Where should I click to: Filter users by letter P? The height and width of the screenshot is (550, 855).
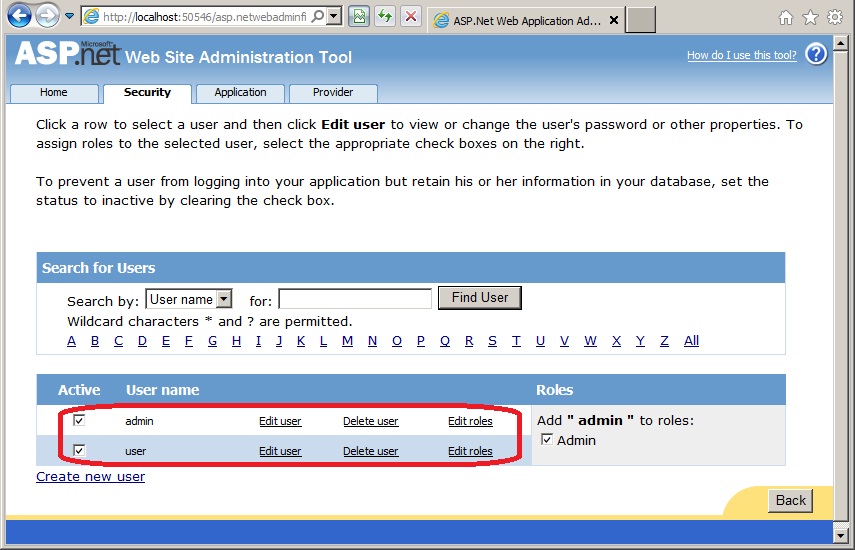click(x=421, y=341)
